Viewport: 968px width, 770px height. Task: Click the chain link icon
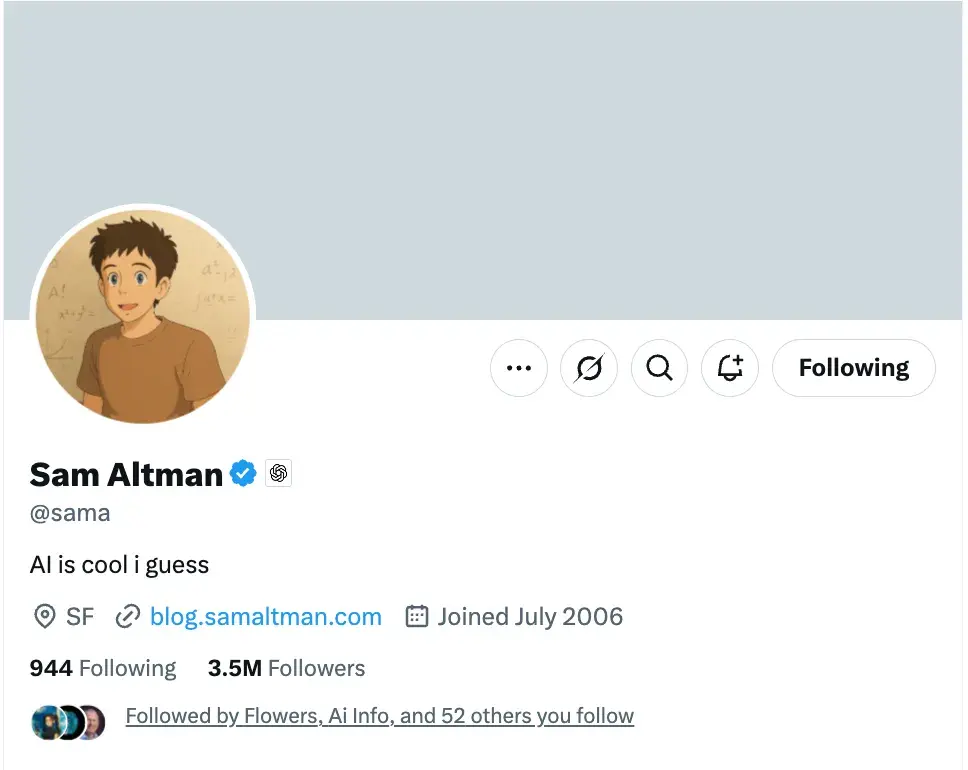(127, 617)
